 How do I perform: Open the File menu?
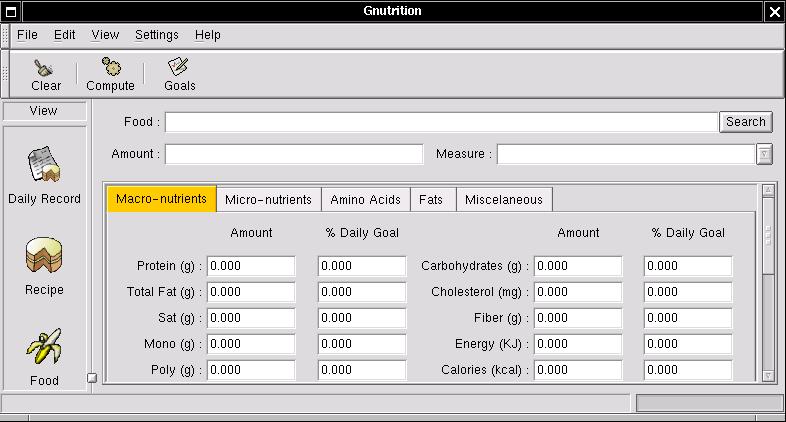tap(27, 35)
